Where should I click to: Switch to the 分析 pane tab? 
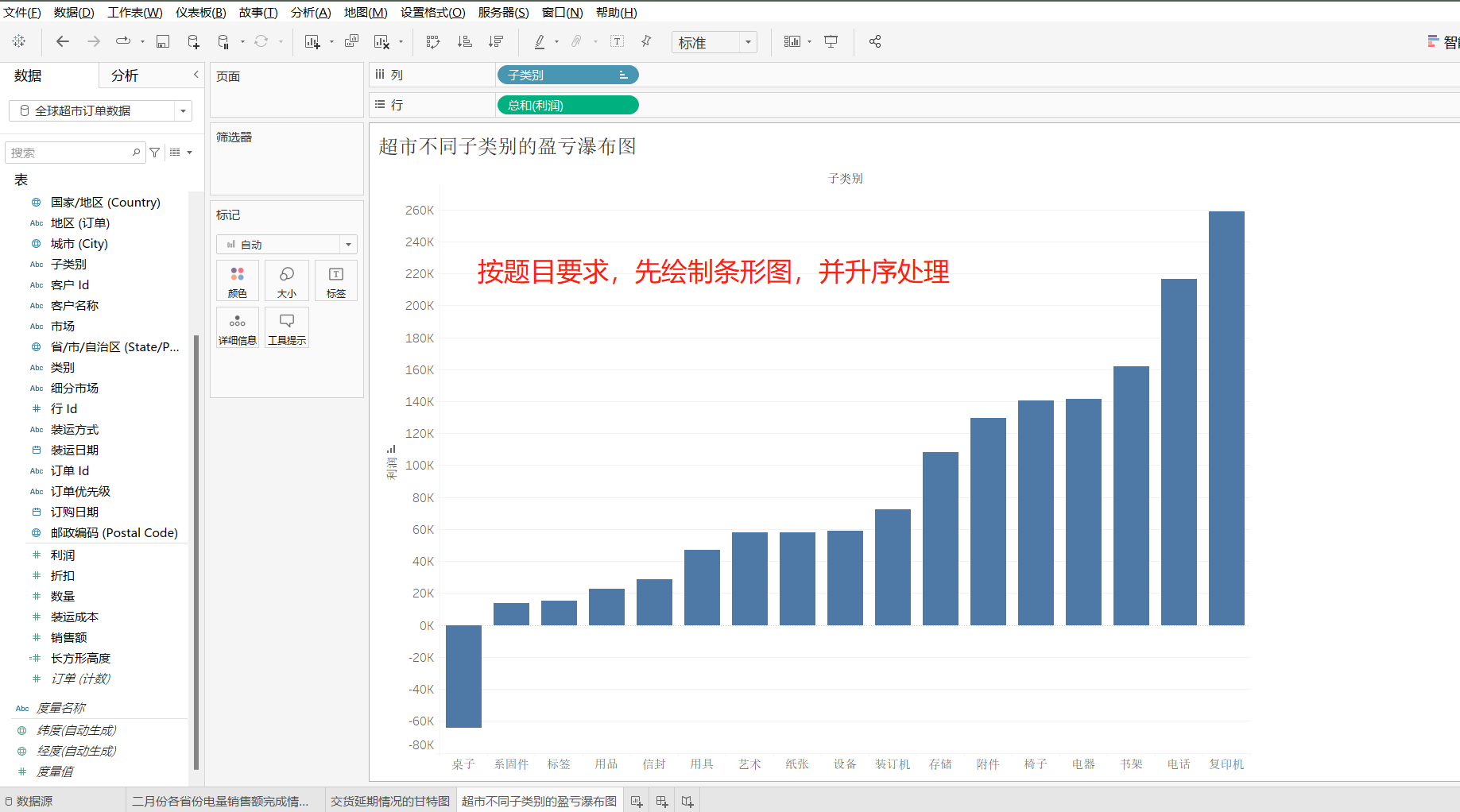coord(125,75)
